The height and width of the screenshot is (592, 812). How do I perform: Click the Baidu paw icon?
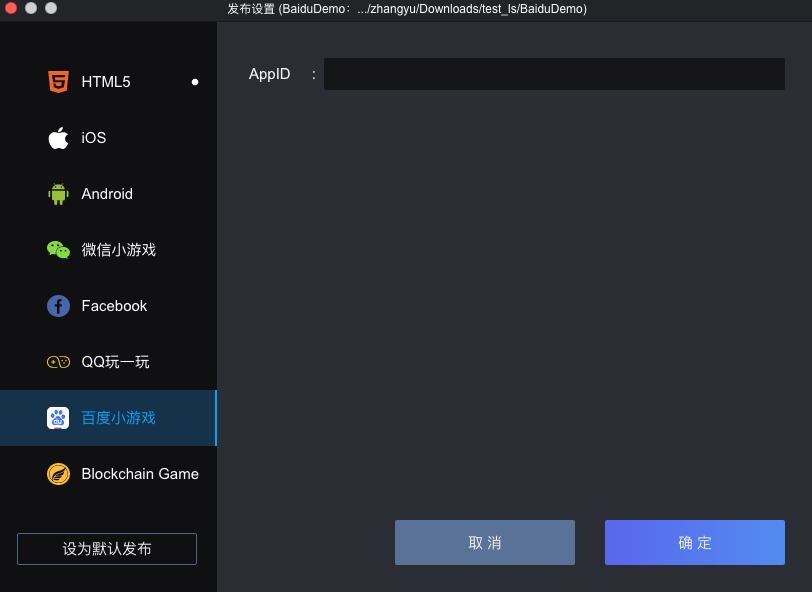[x=58, y=418]
